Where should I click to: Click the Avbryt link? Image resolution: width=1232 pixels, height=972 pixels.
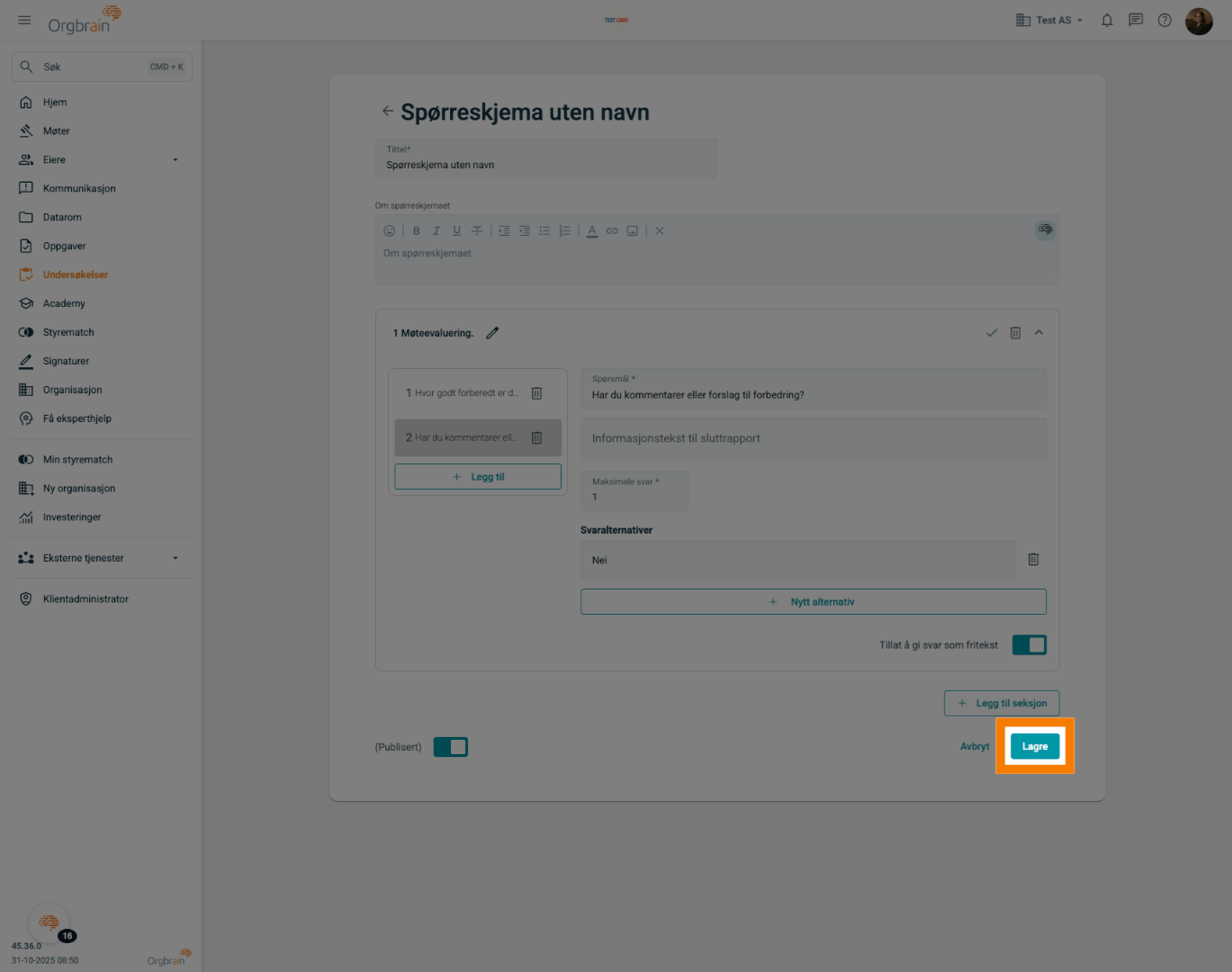coord(975,747)
